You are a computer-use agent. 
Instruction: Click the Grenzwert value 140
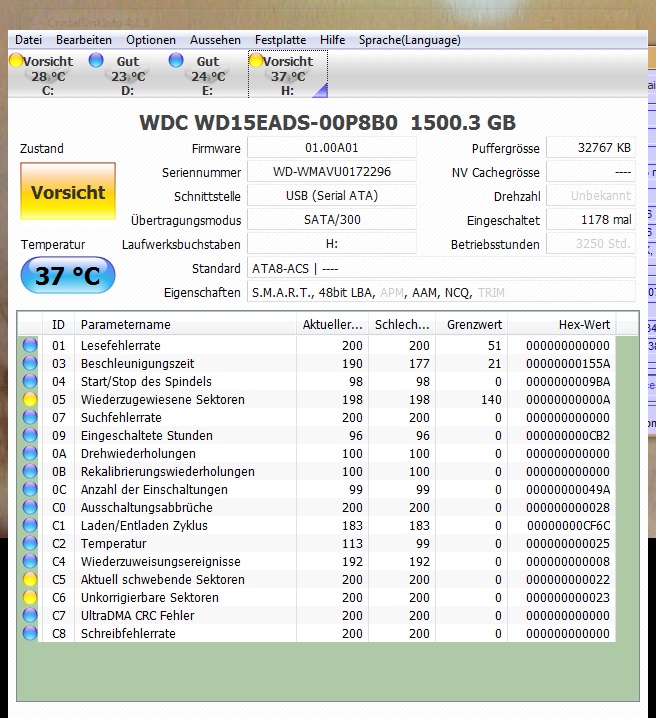click(x=491, y=399)
